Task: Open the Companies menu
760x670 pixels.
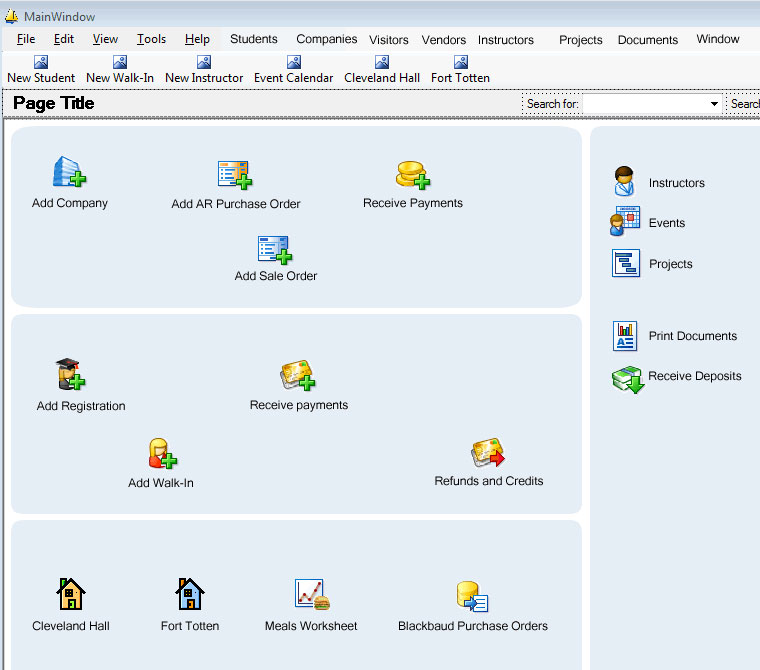Action: 326,39
